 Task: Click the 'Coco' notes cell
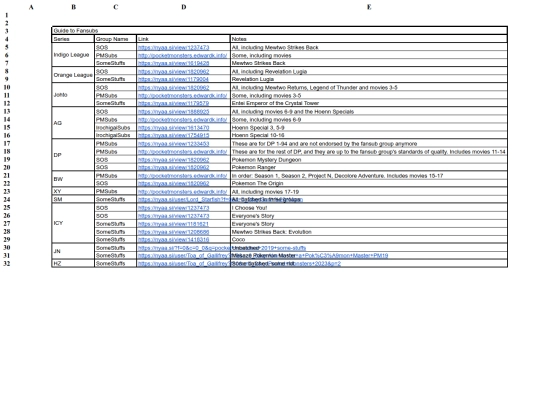(369, 239)
